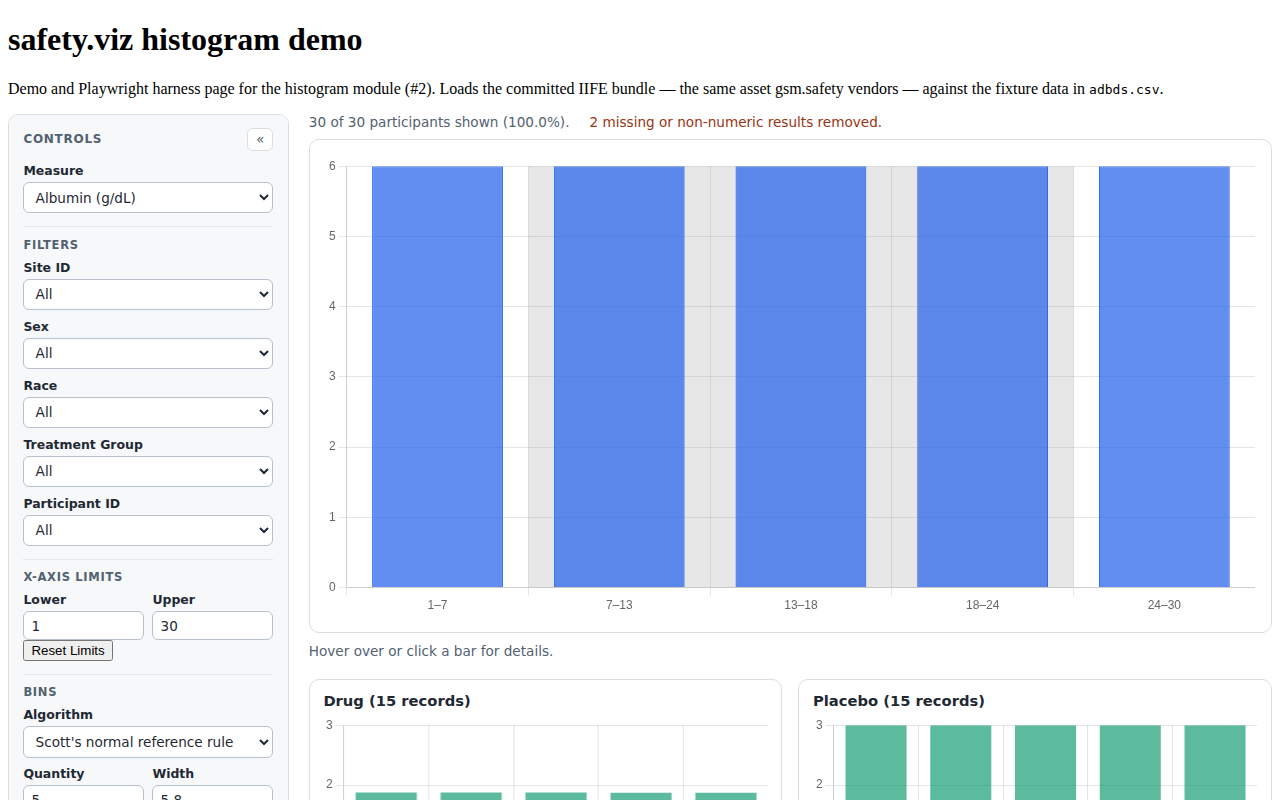Click the Reset Limits button
This screenshot has height=800, width=1280.
pyautogui.click(x=68, y=651)
